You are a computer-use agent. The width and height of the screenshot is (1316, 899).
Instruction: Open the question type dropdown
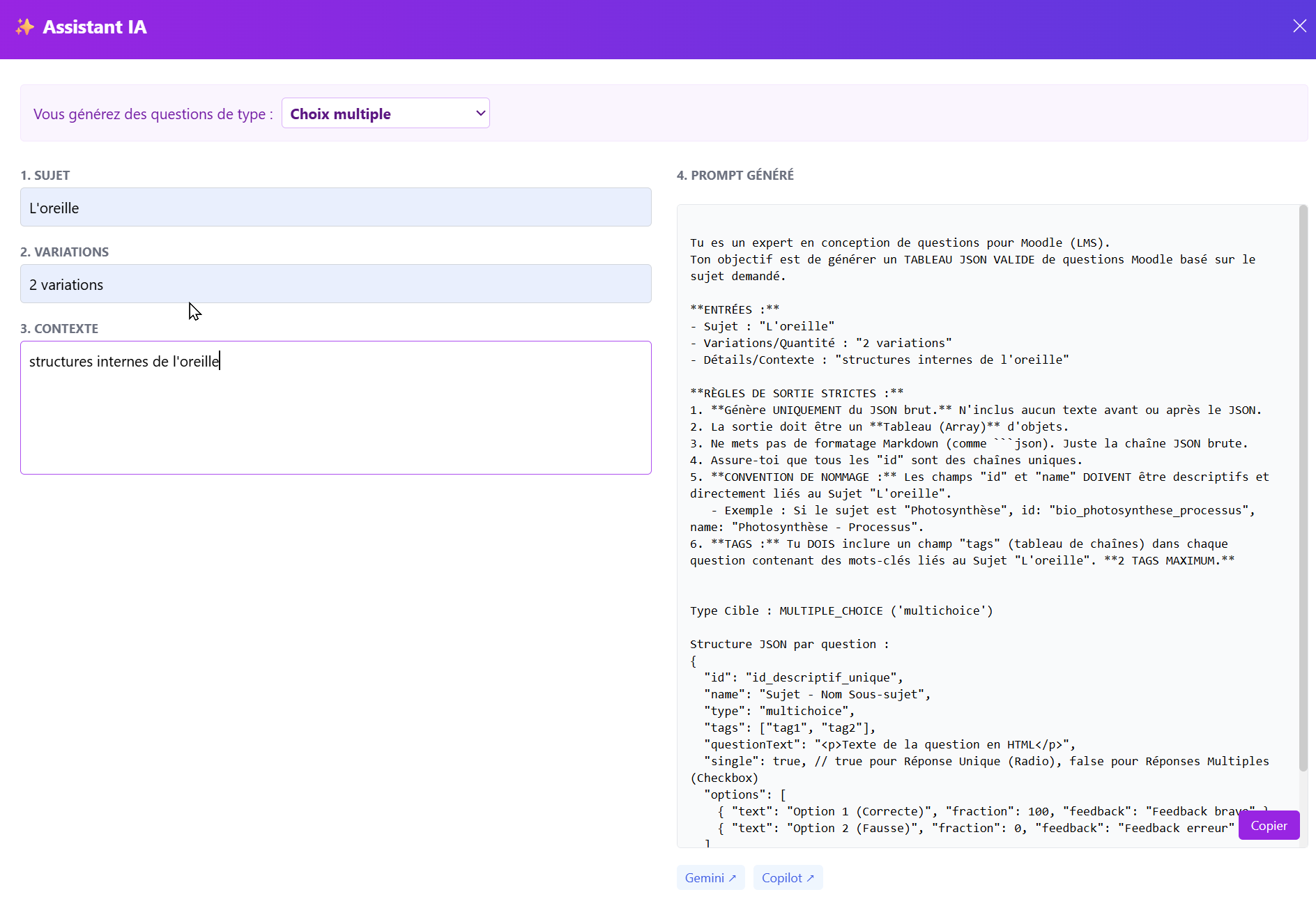(x=385, y=114)
